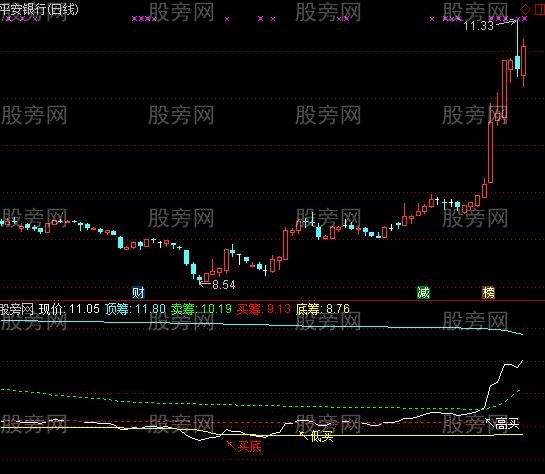Select the 顶筹: 11.80 indicator value
Viewport: 545px width, 474px height.
tap(136, 309)
